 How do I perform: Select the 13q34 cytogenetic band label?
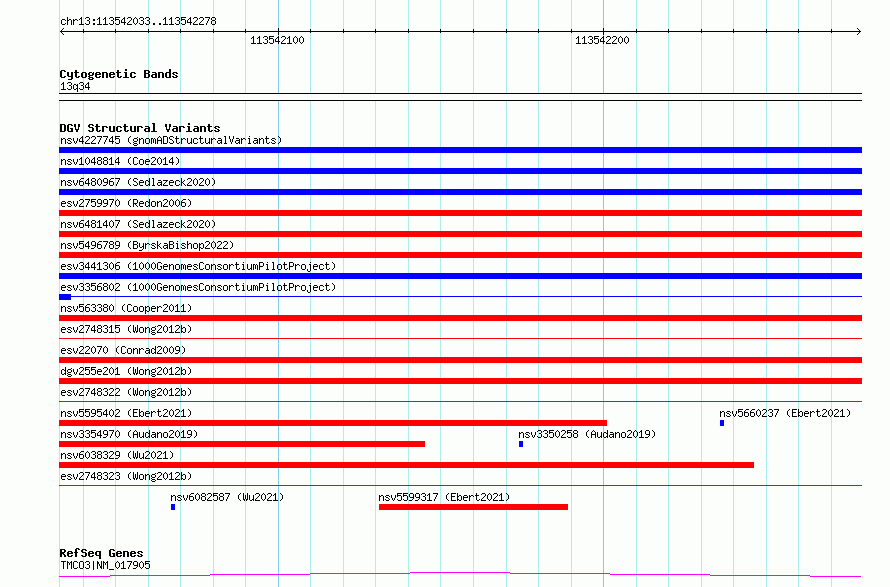point(75,86)
